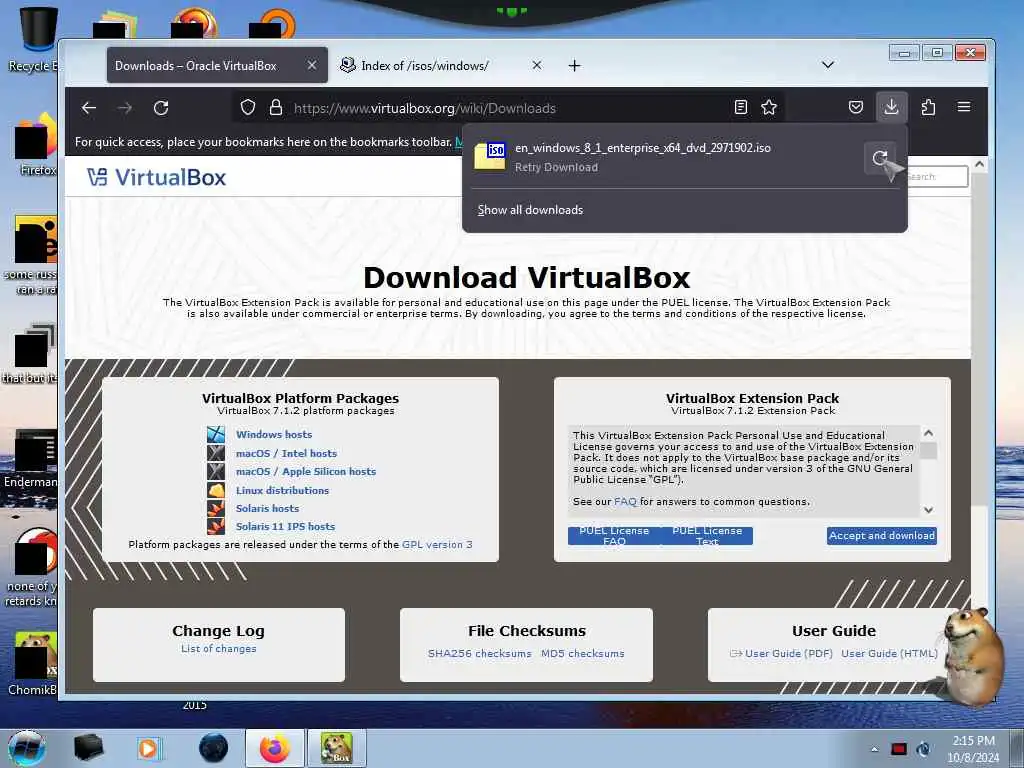Click the VirtualBox site search field
This screenshot has width=1024, height=768.
coord(936,176)
